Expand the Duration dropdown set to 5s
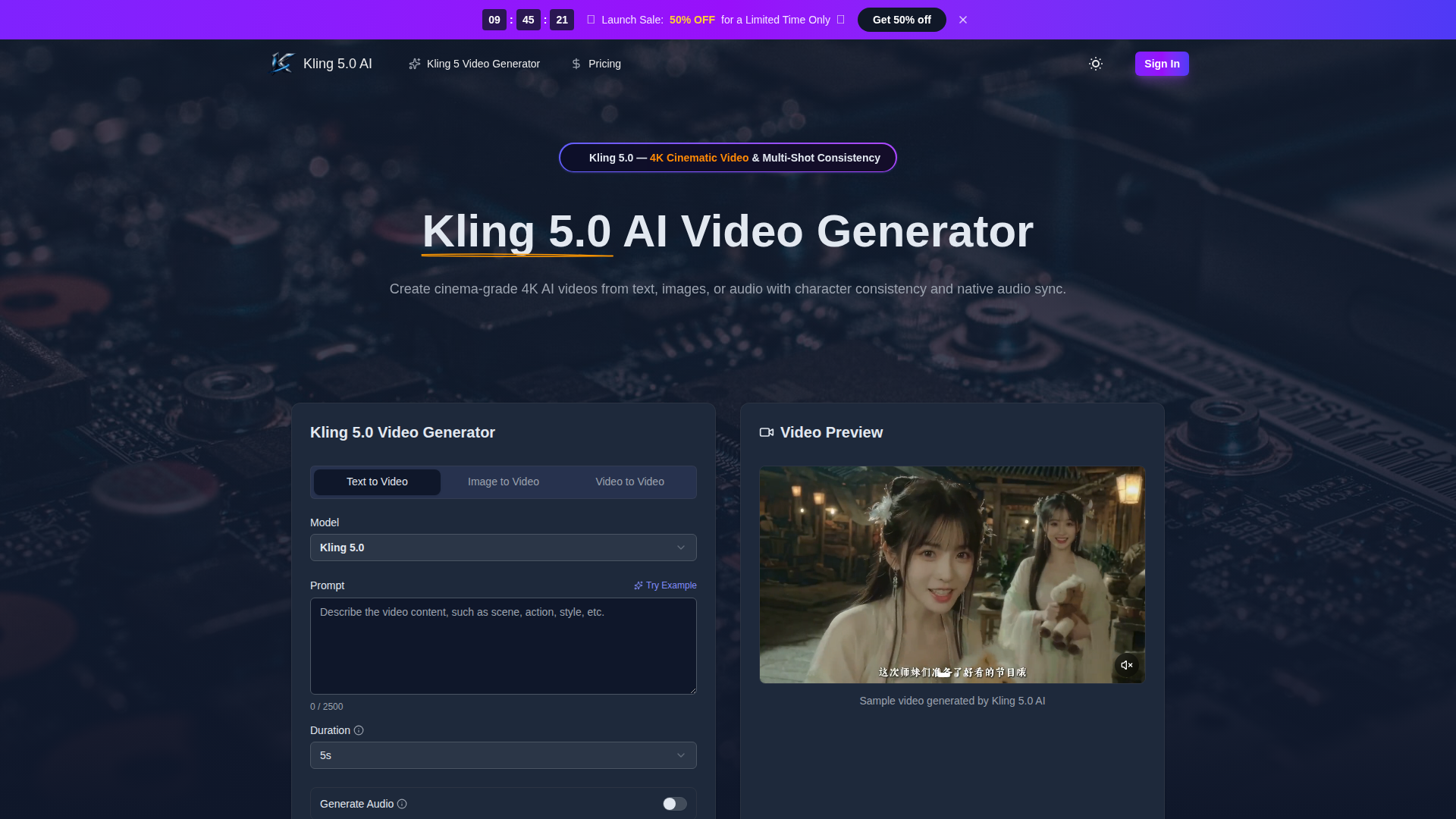Screen dimensions: 1456x819 point(503,755)
